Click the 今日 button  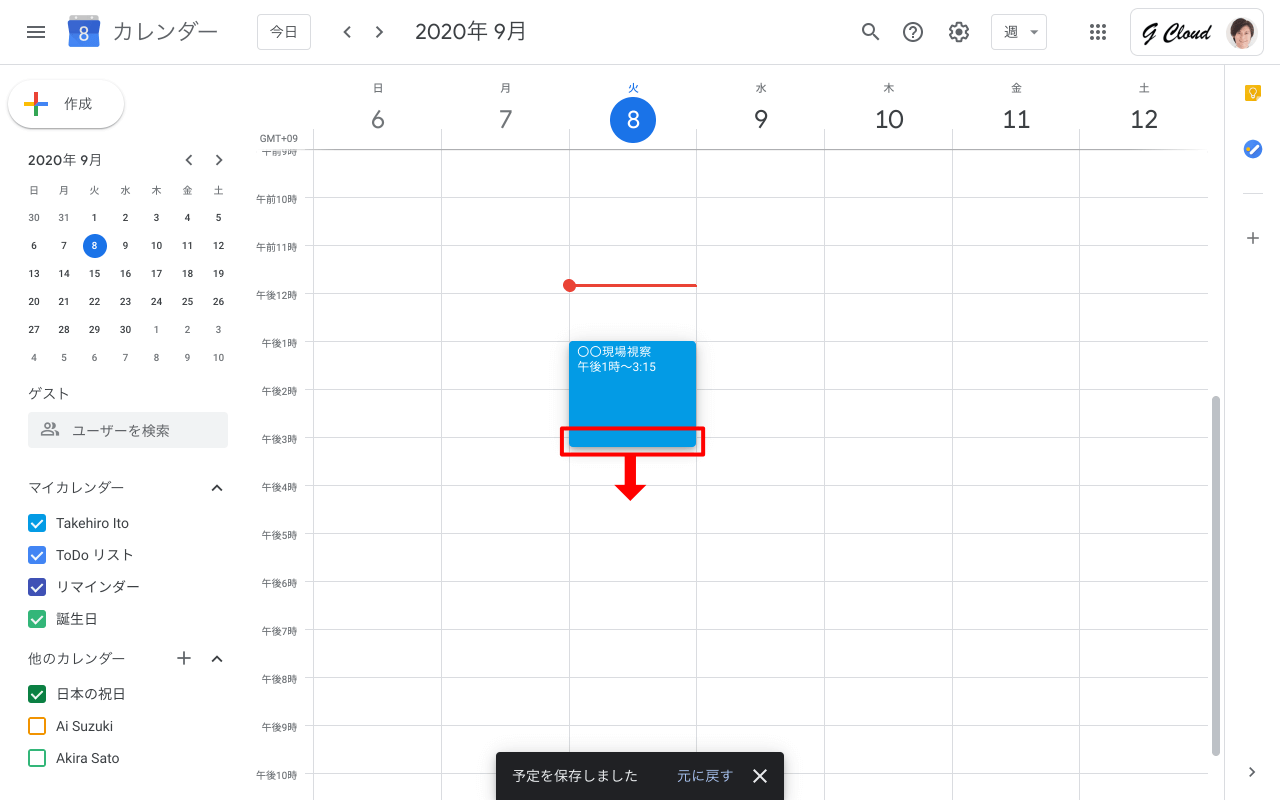pyautogui.click(x=283, y=32)
